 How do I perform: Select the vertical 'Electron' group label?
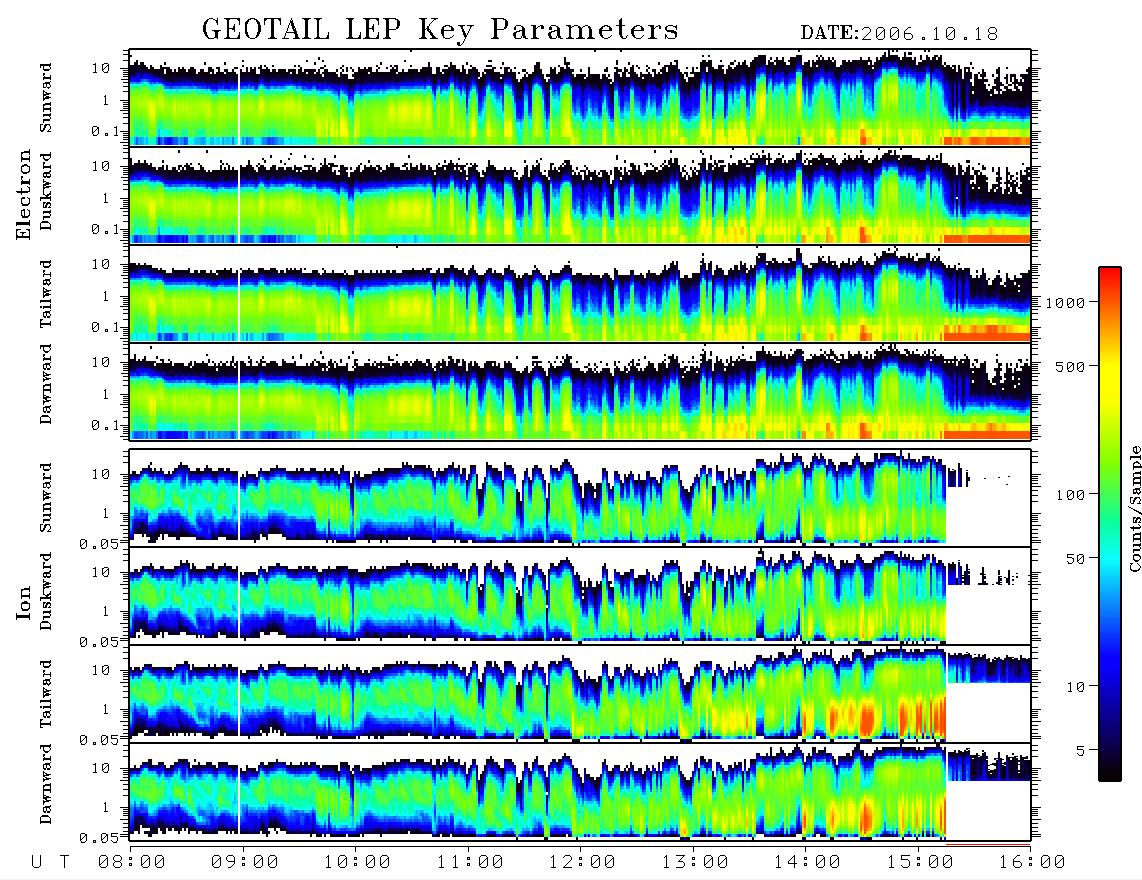pos(24,195)
